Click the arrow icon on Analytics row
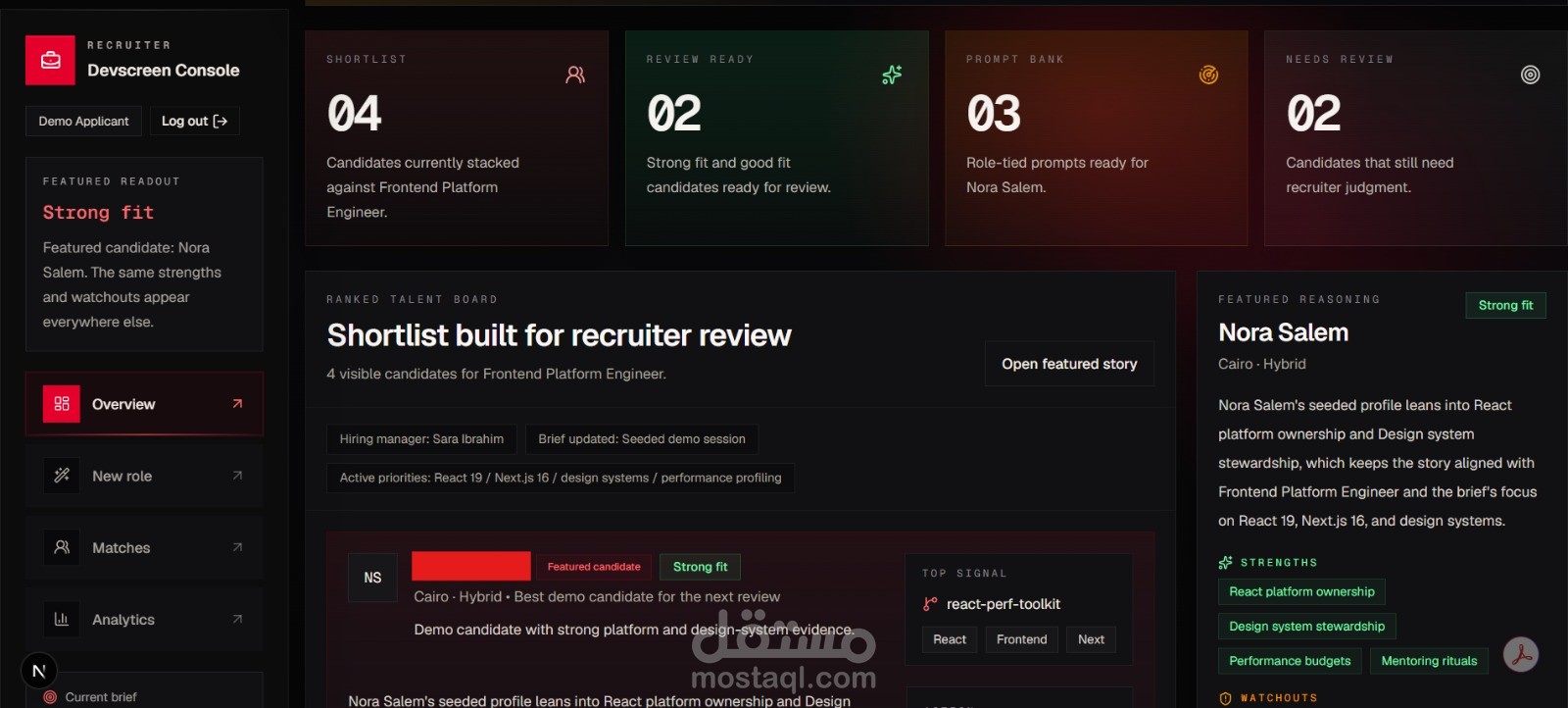The width and height of the screenshot is (1568, 708). (237, 619)
